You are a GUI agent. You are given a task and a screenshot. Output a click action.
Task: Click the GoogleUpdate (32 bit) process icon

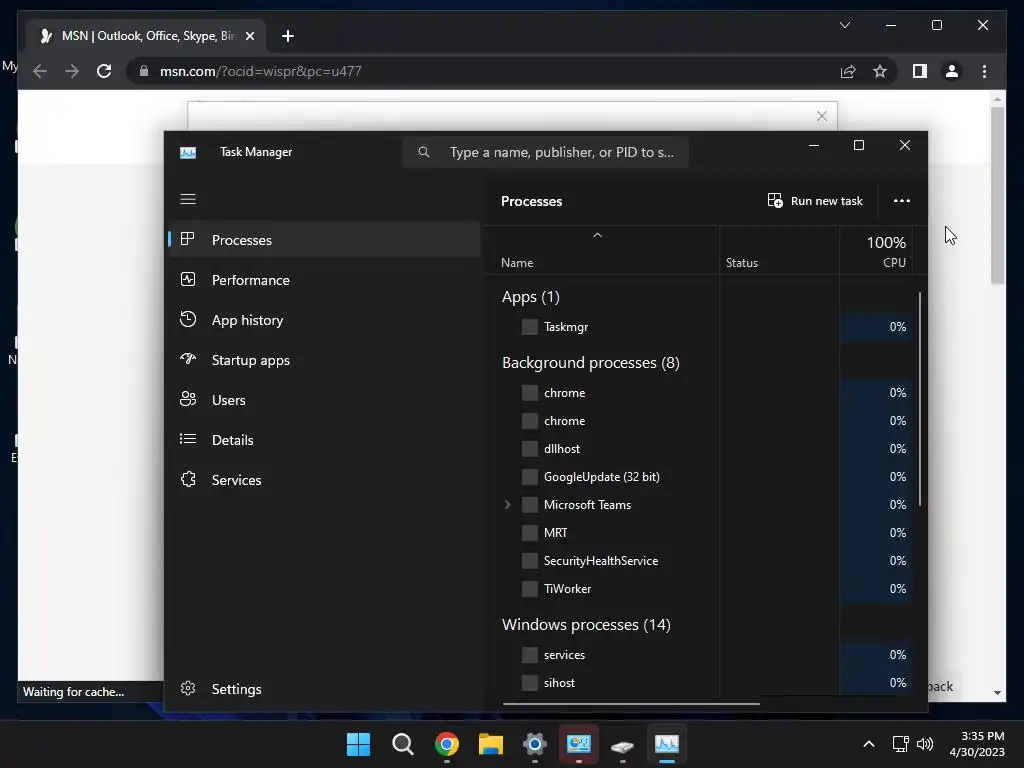tap(530, 477)
